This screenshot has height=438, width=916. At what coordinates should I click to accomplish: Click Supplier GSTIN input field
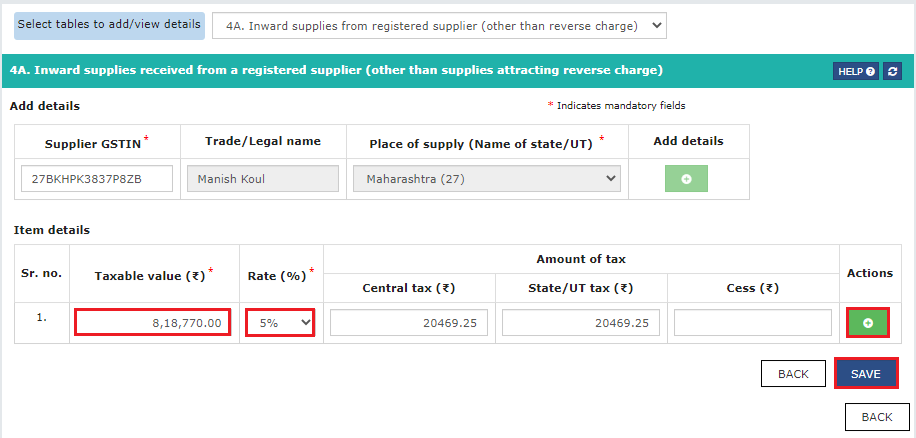point(97,179)
